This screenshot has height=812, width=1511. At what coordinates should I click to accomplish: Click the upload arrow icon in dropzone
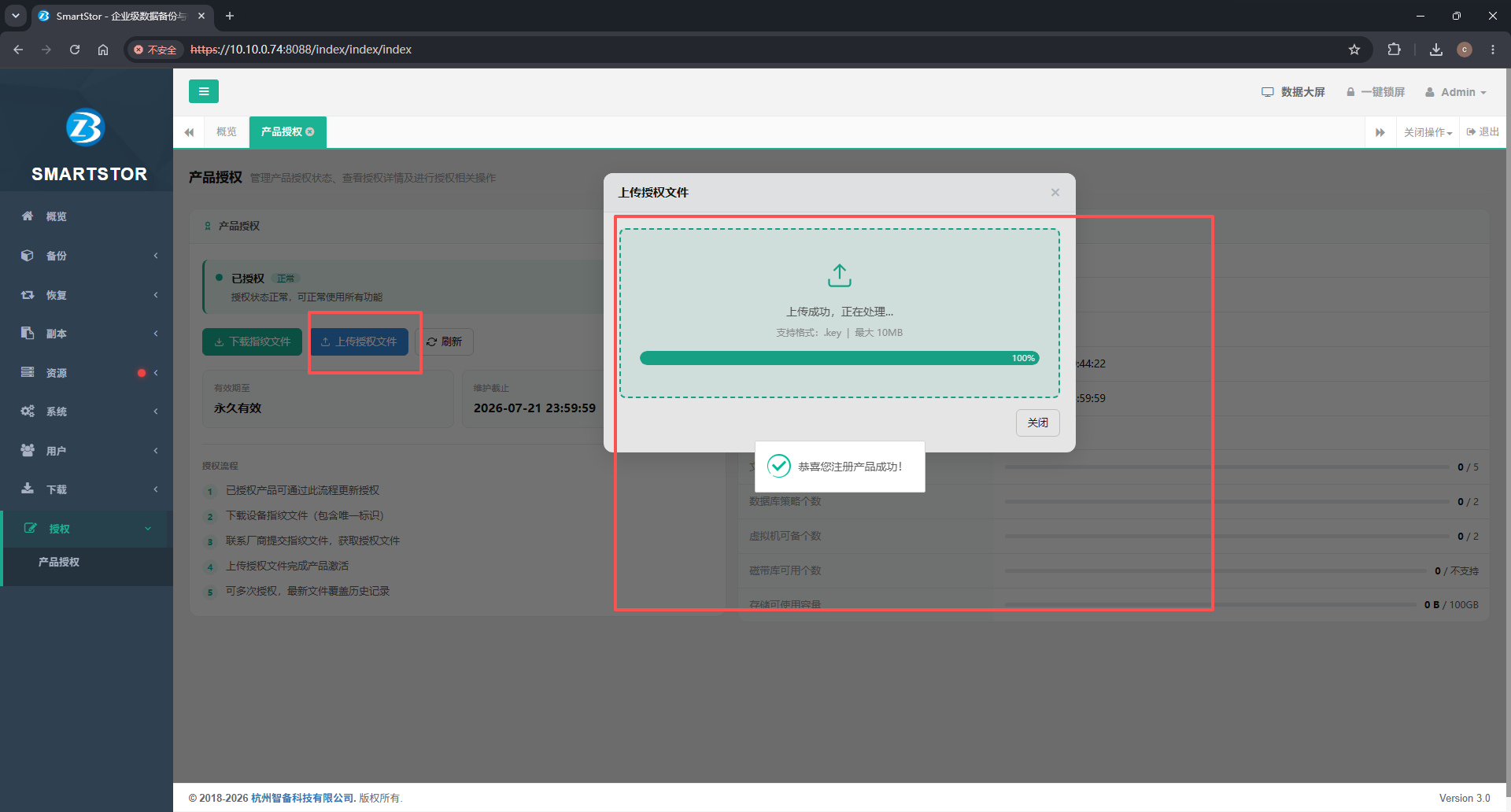point(840,275)
